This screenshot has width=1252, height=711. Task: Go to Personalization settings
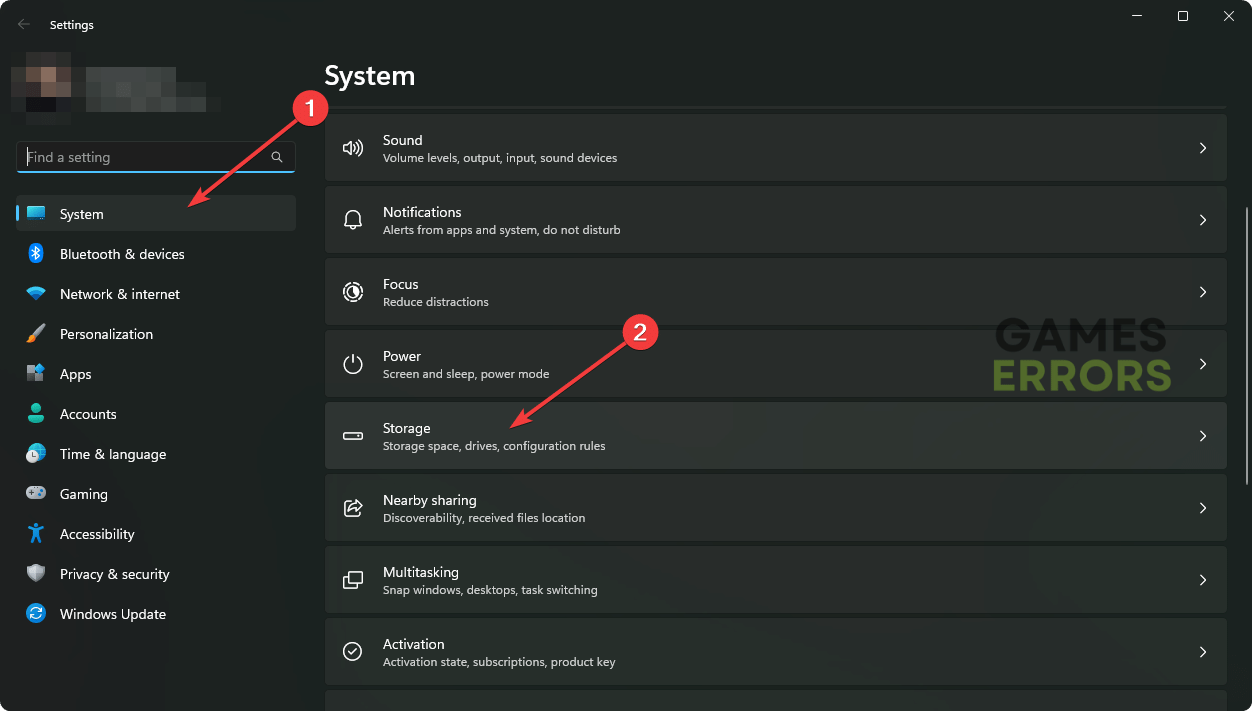(x=106, y=334)
